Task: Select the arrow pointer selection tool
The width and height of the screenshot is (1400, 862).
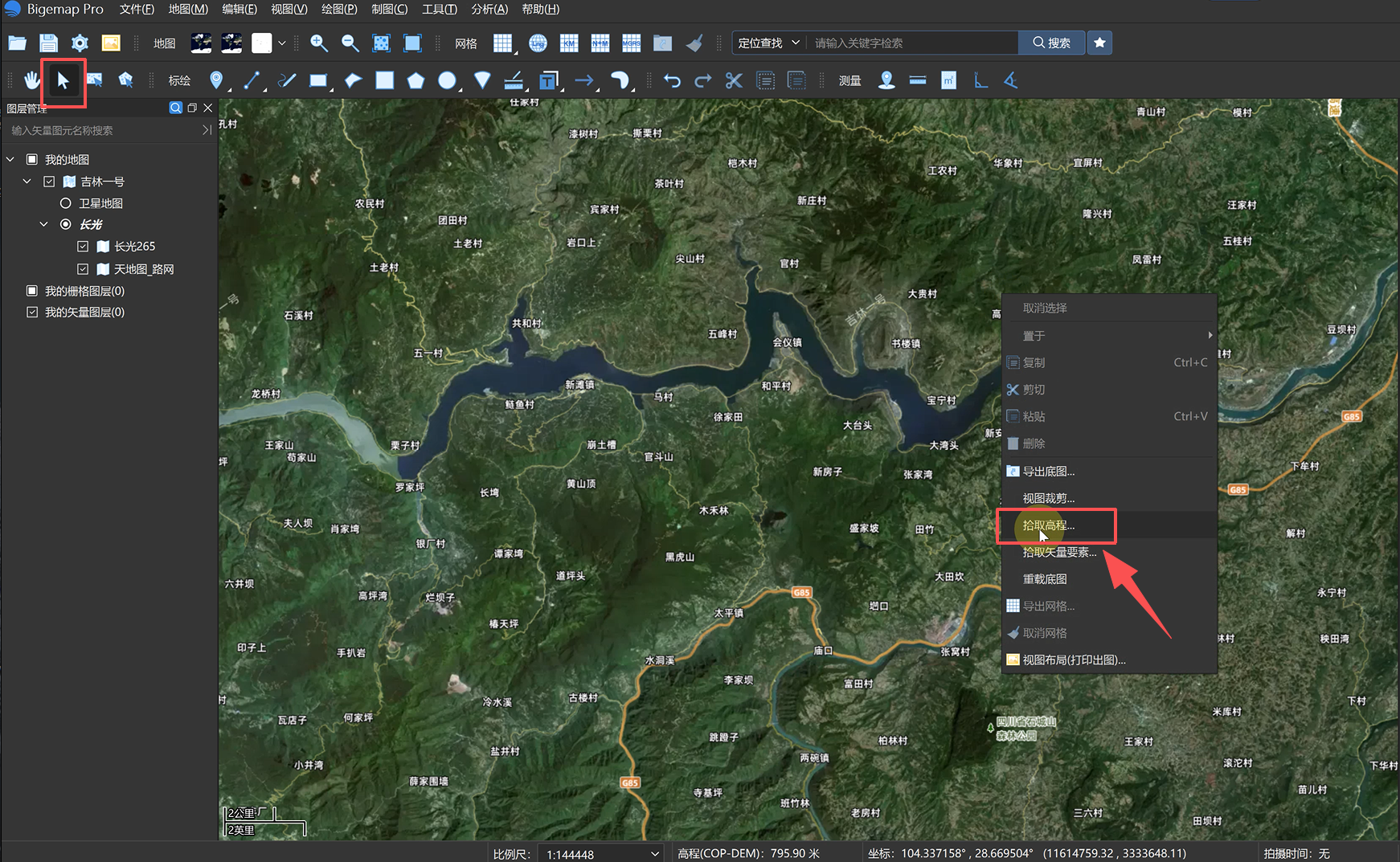Action: tap(63, 80)
